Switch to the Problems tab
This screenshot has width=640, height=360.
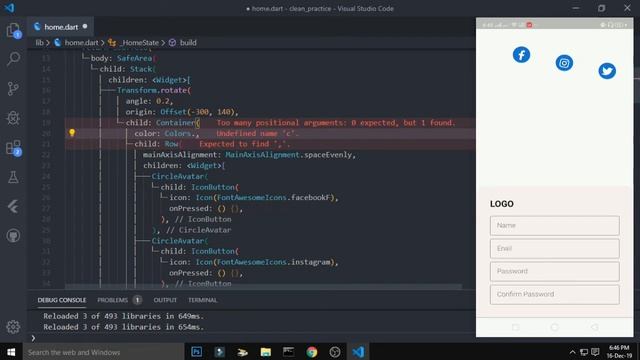tap(113, 300)
